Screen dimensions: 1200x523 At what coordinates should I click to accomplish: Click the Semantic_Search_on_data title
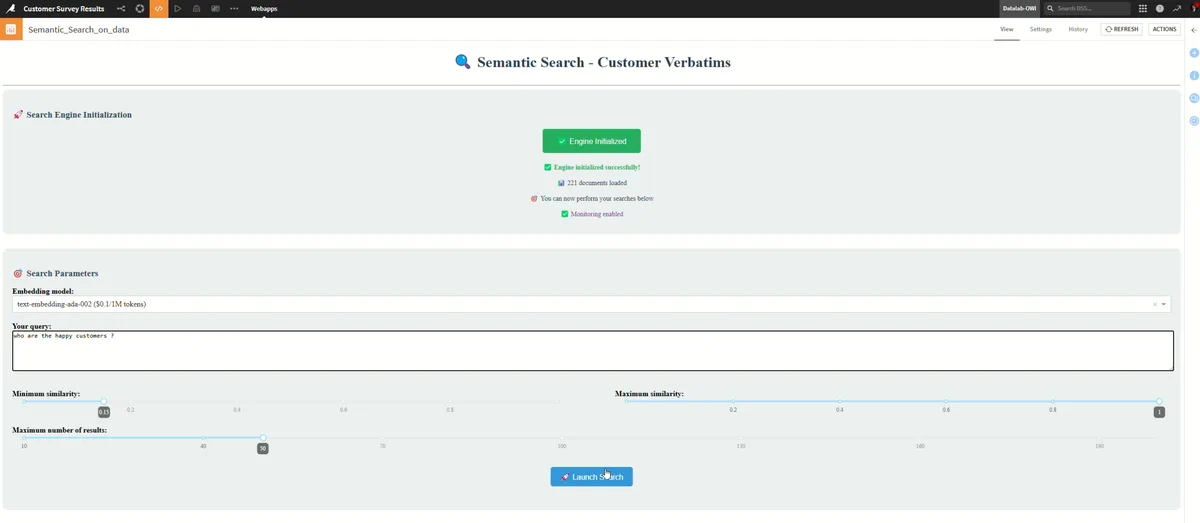(x=79, y=30)
